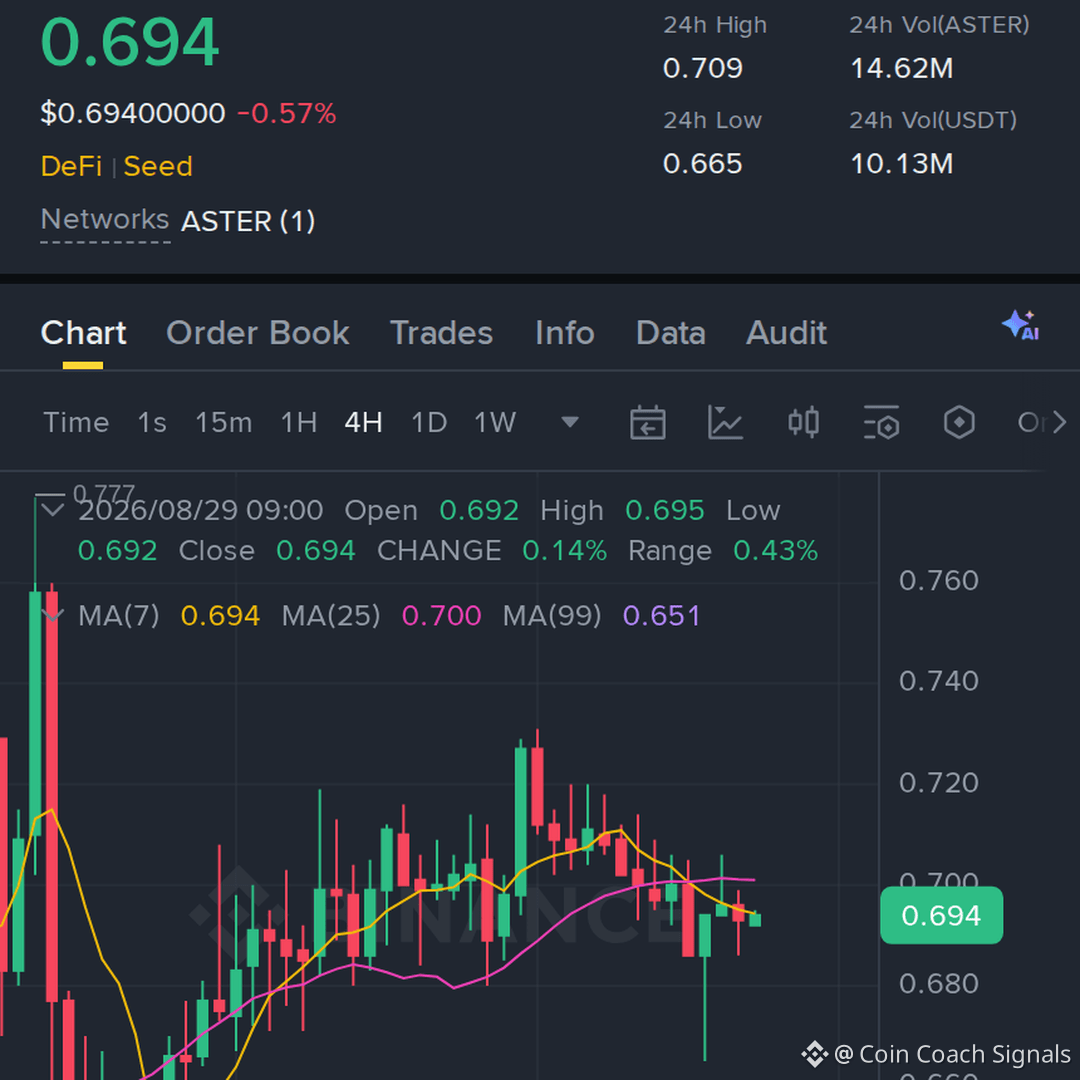The width and height of the screenshot is (1080, 1080).
Task: Select the 4H interval
Action: [364, 422]
